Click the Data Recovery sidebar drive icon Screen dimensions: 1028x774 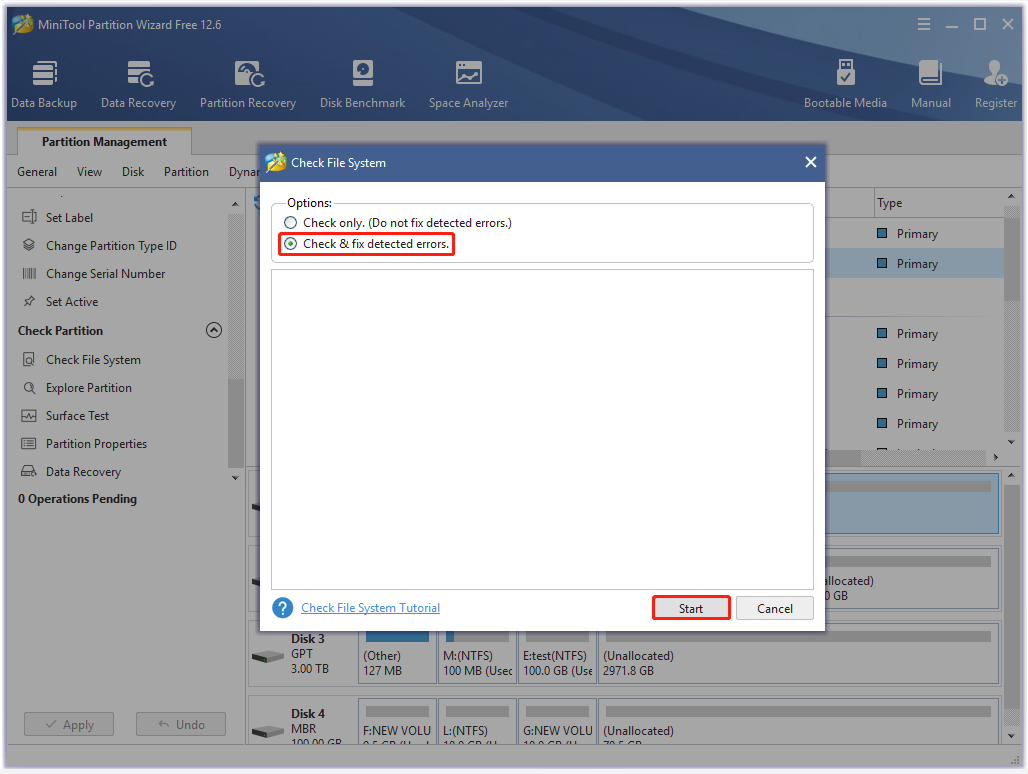[x=29, y=471]
